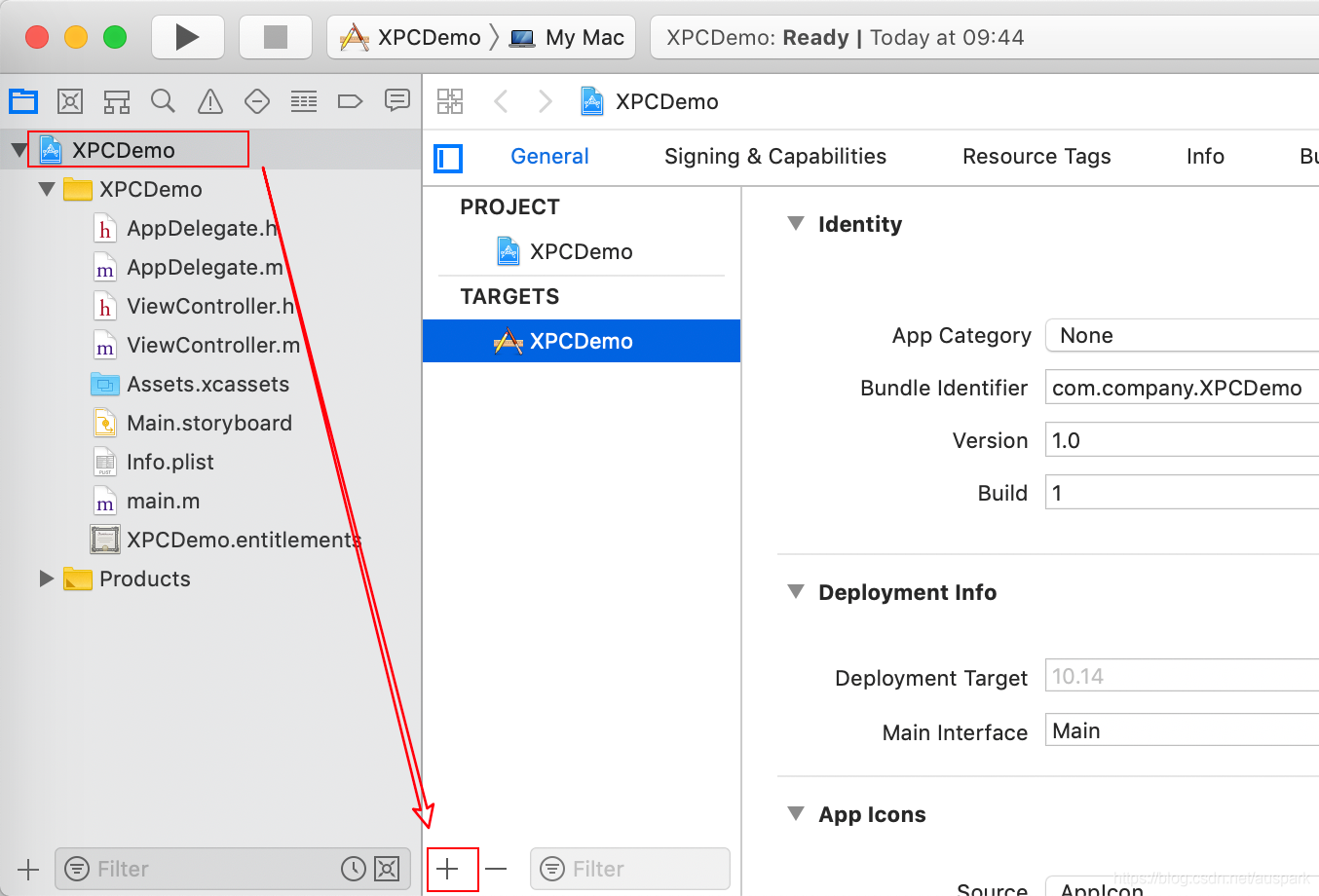Open the Breakpoint navigator
The image size is (1319, 896).
click(350, 101)
